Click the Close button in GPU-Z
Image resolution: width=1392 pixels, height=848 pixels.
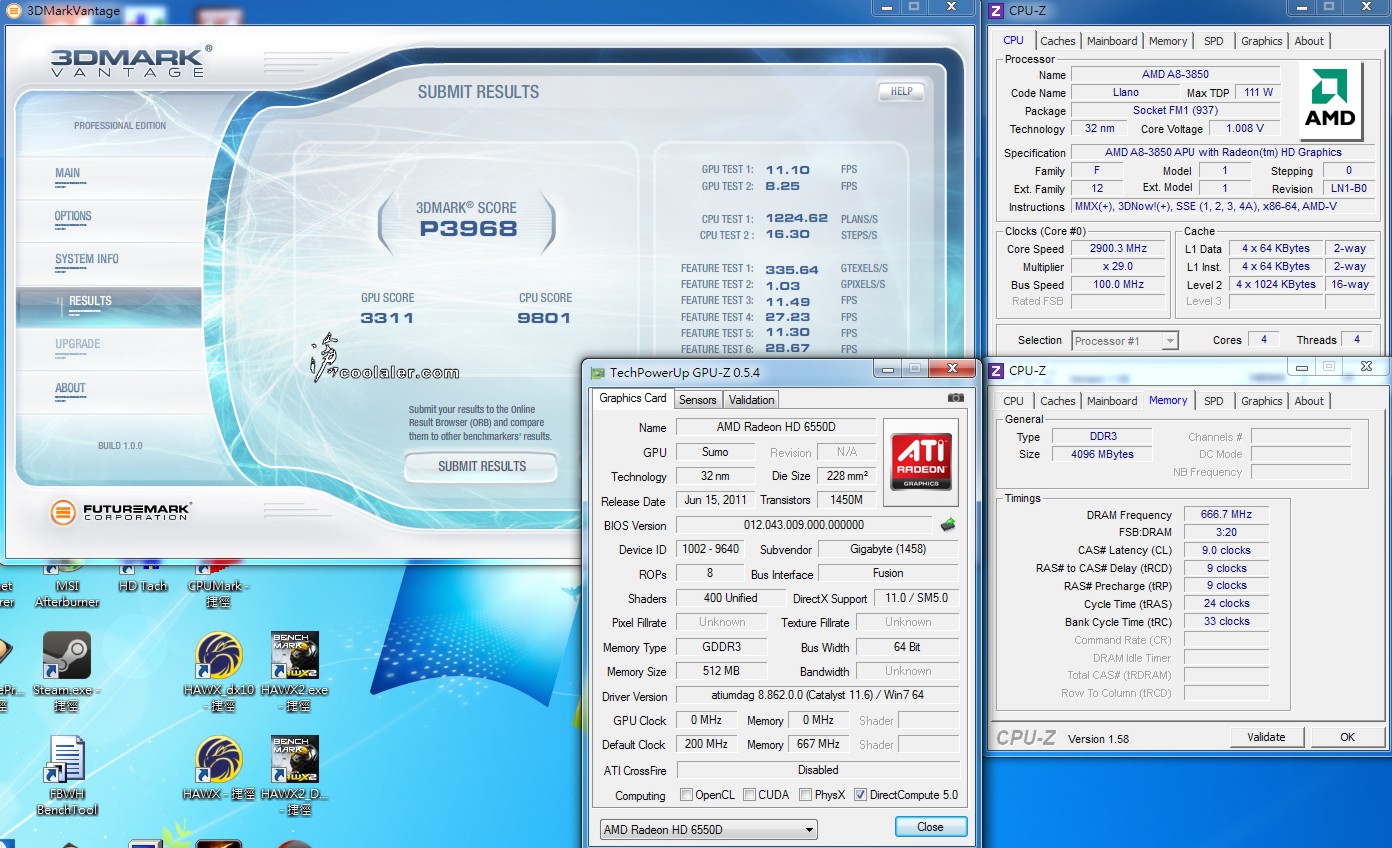click(930, 827)
